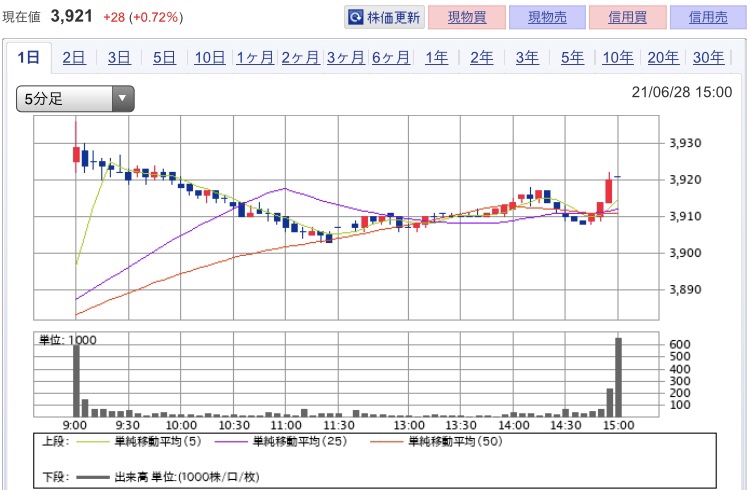This screenshot has height=490, width=750.
Task: Click the 株価更新 refresh button
Action: click(384, 18)
